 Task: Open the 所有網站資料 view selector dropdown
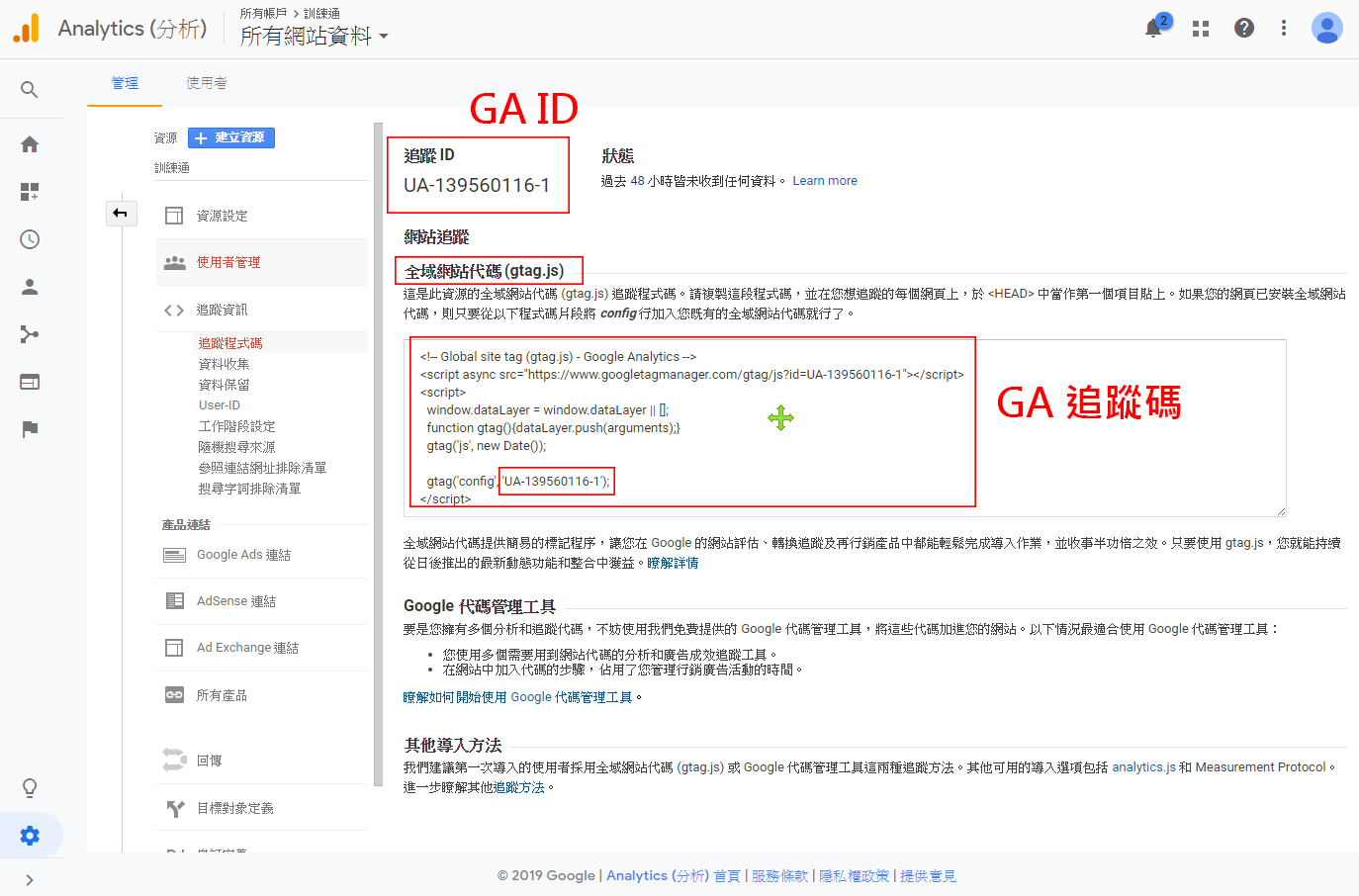(314, 36)
